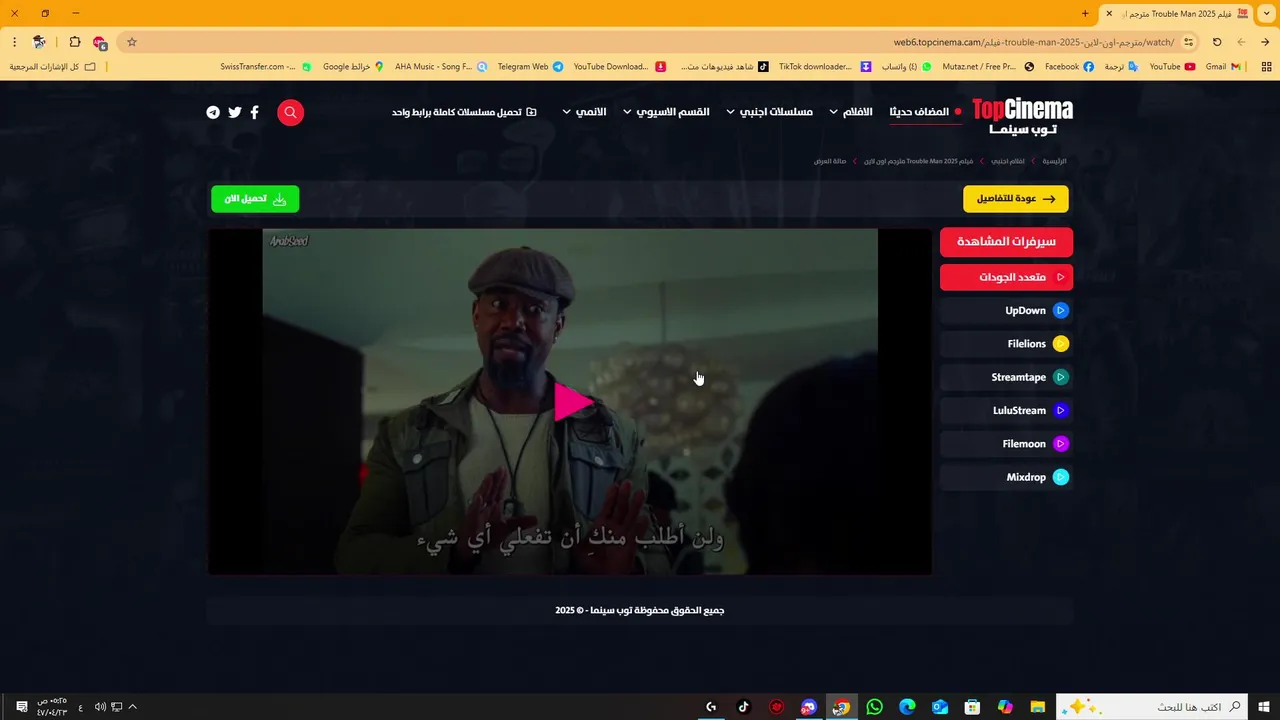Open YouTube Download bookmark
The image size is (1280, 720).
pyautogui.click(x=619, y=67)
